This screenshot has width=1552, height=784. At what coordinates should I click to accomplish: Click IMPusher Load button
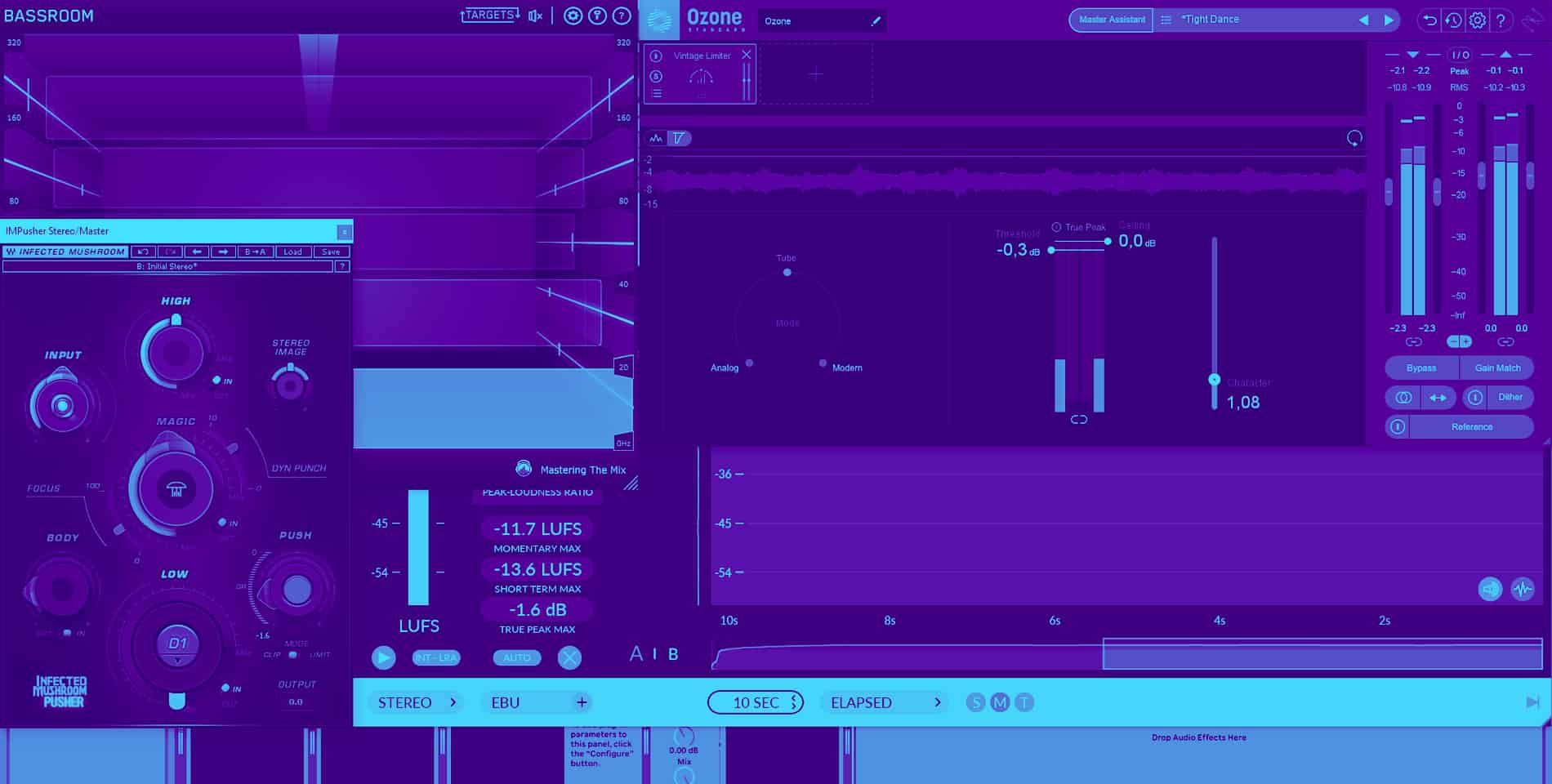click(x=292, y=252)
